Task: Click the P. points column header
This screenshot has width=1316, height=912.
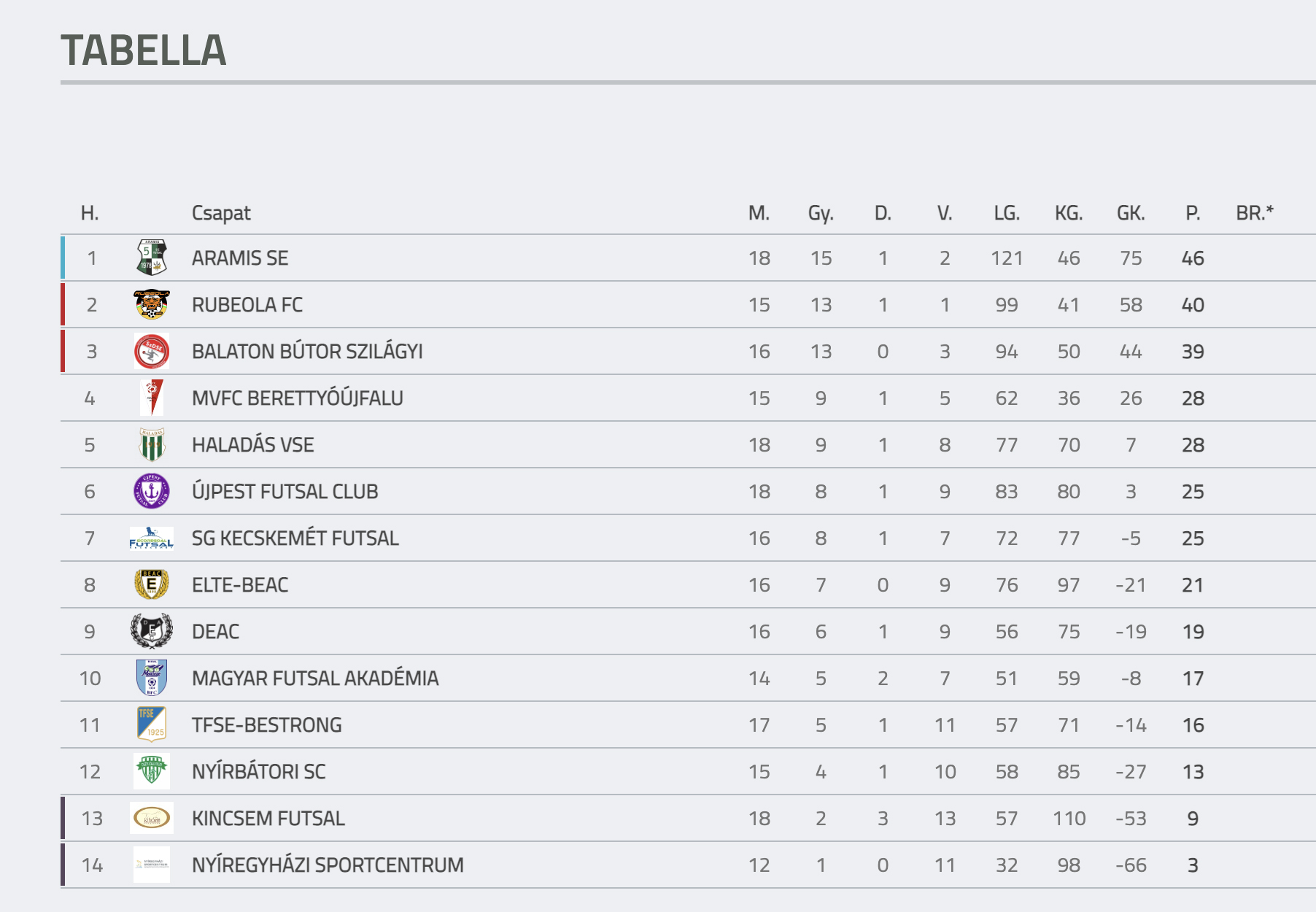Action: click(1193, 213)
